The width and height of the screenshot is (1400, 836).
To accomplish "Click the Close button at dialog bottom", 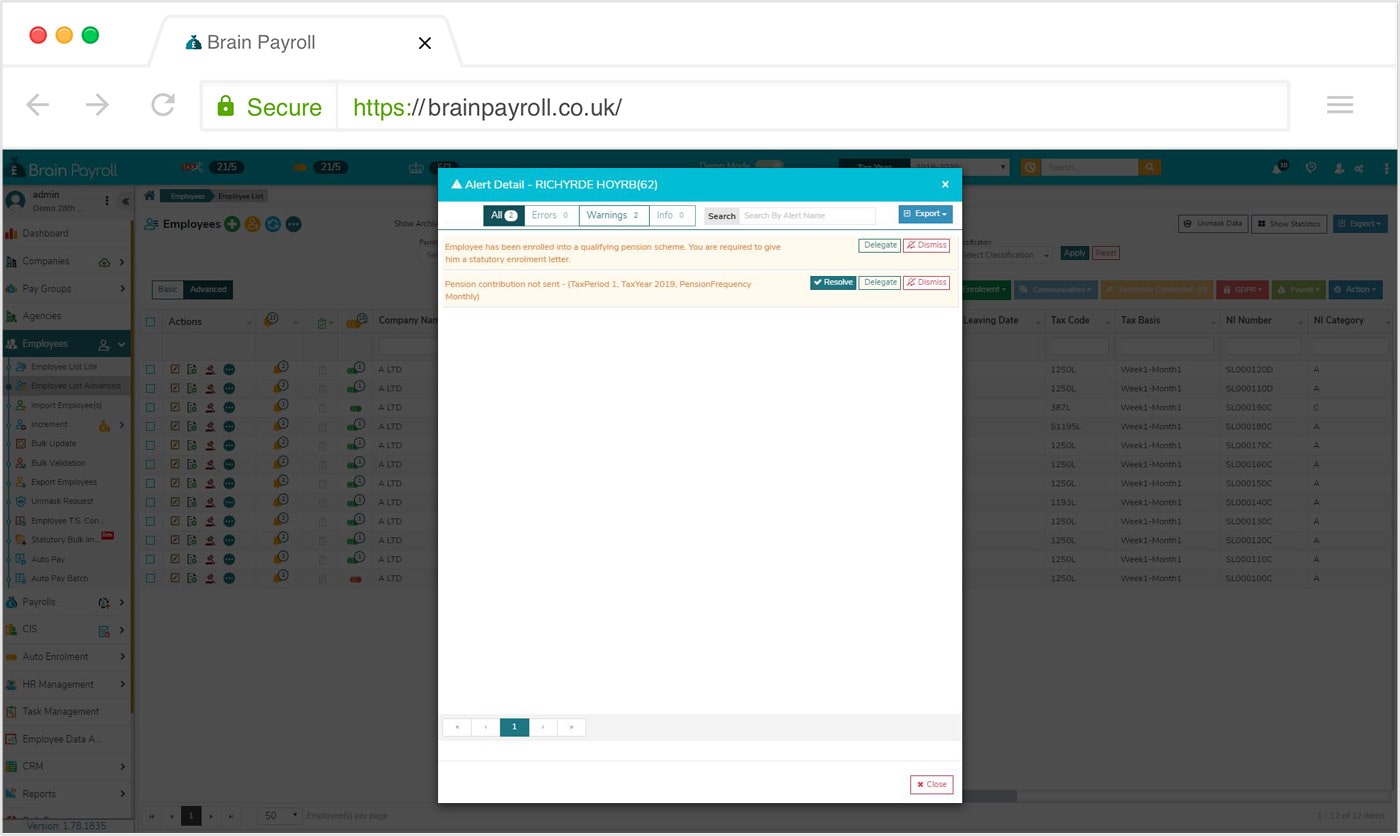I will [x=931, y=785].
